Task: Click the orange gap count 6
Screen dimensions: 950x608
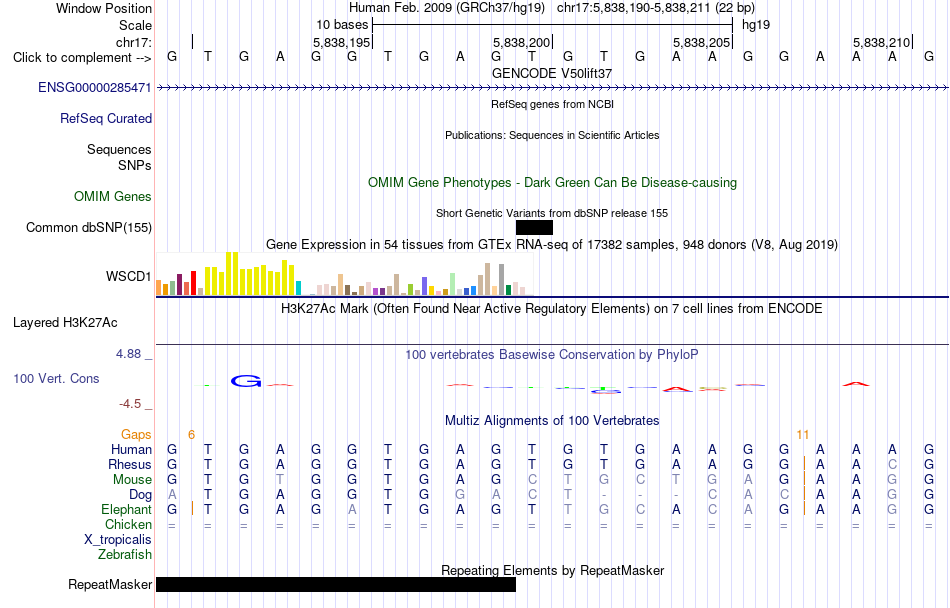Action: coord(191,435)
